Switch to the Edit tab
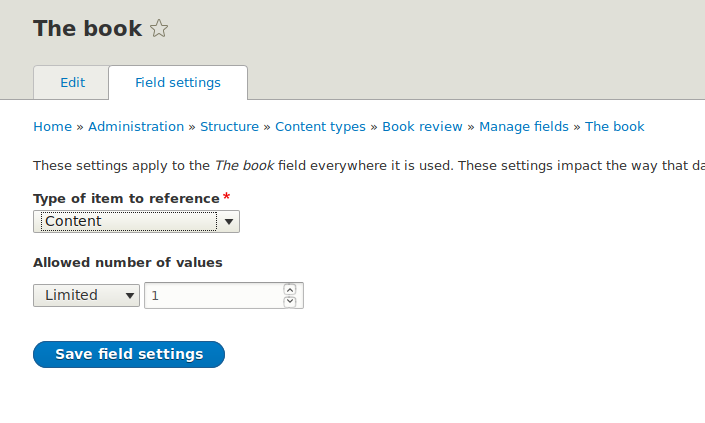This screenshot has width=705, height=423. click(x=72, y=83)
